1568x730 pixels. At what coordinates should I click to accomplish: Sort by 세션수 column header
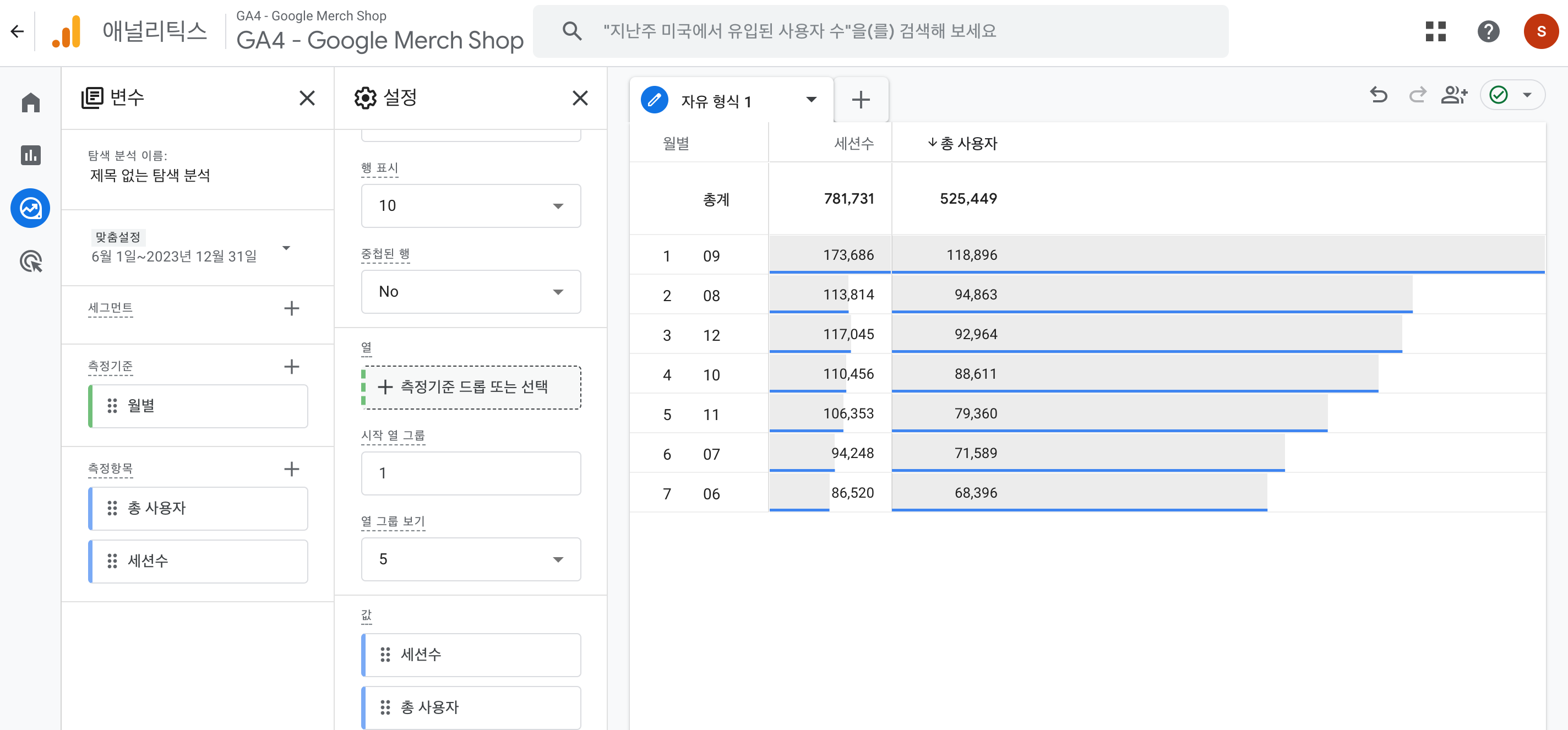click(854, 143)
